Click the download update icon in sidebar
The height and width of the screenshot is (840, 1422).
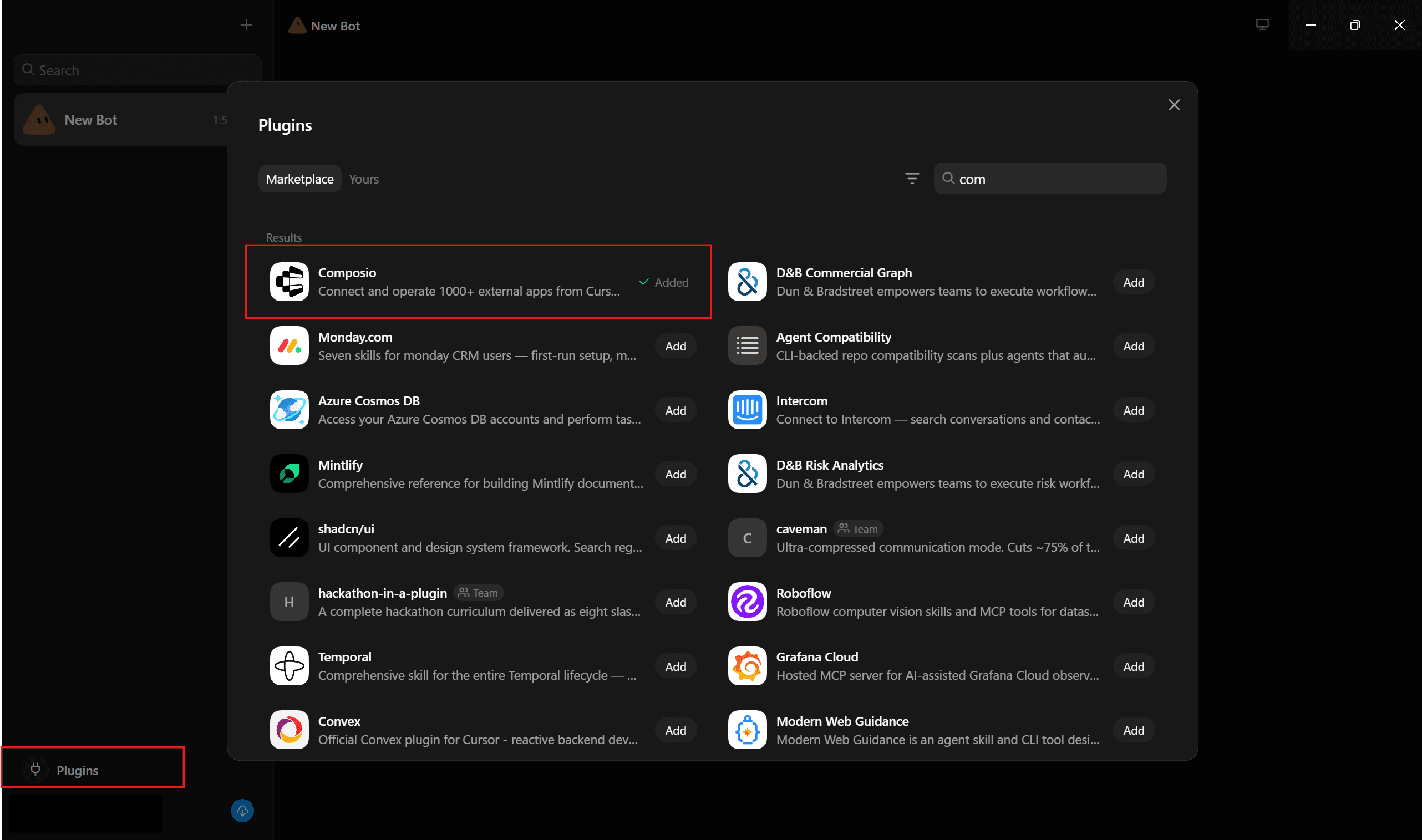point(242,811)
